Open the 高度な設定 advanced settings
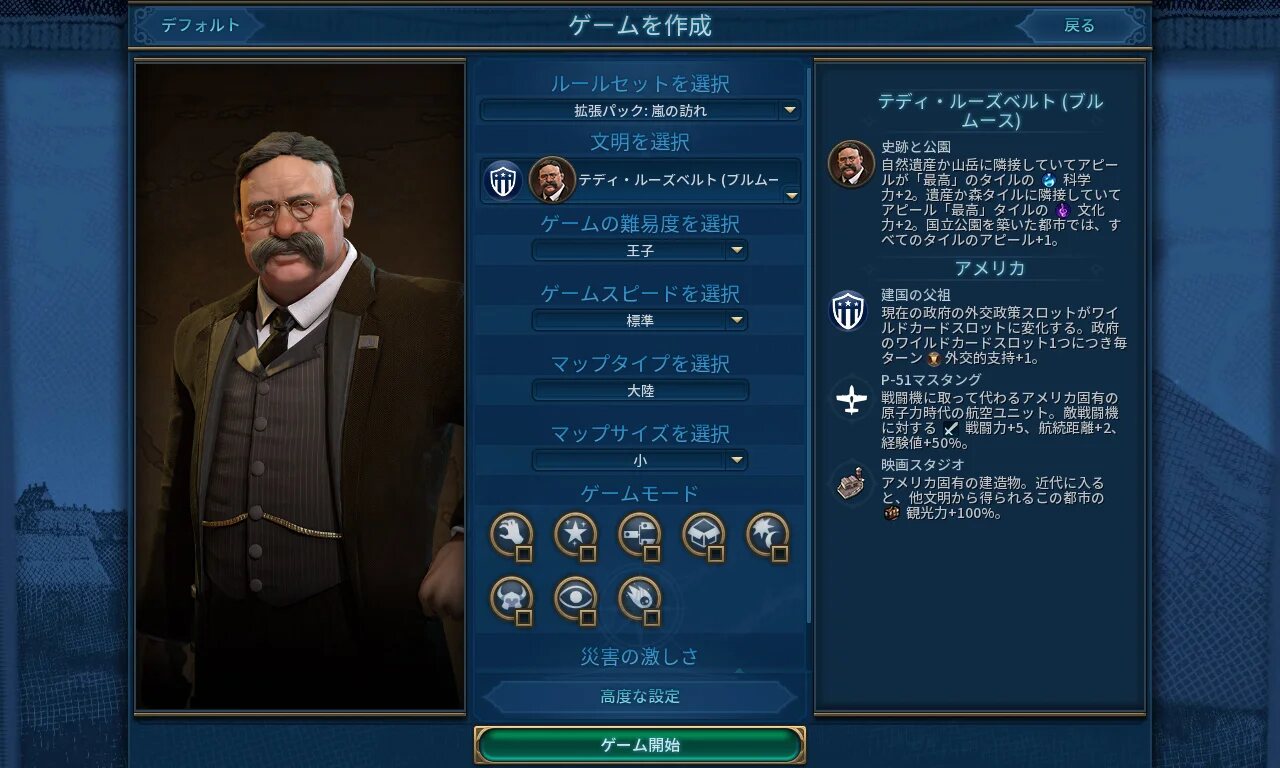 click(x=640, y=697)
